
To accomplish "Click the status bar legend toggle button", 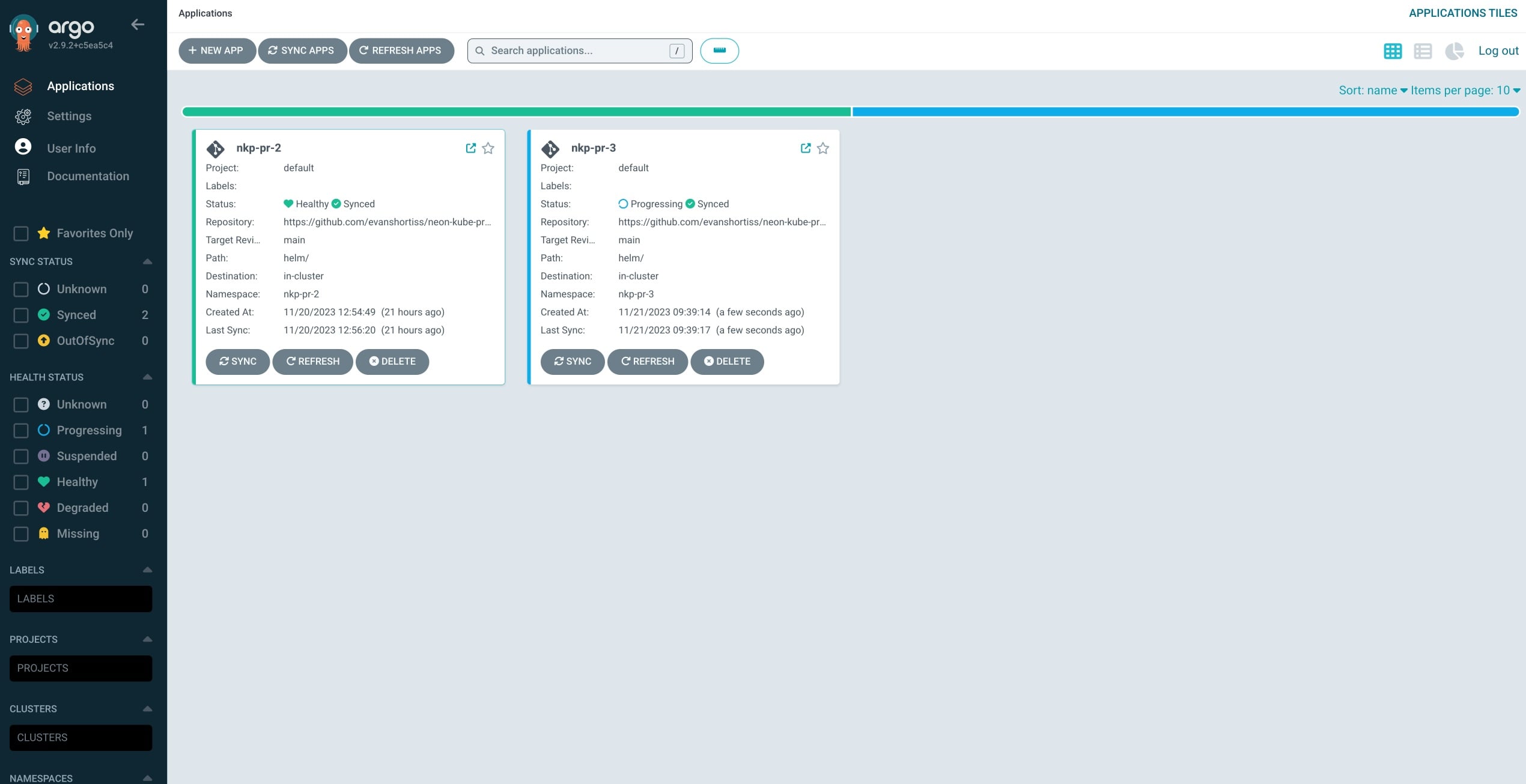I will pyautogui.click(x=719, y=51).
